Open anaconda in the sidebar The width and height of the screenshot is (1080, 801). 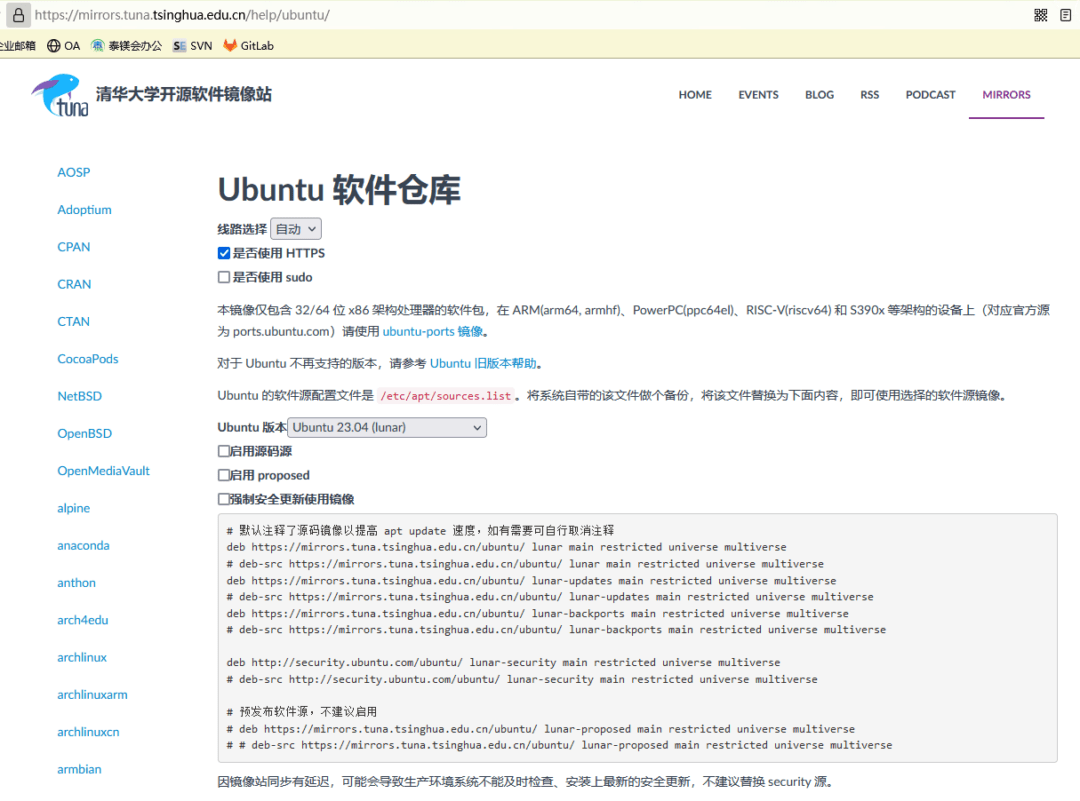coord(83,545)
